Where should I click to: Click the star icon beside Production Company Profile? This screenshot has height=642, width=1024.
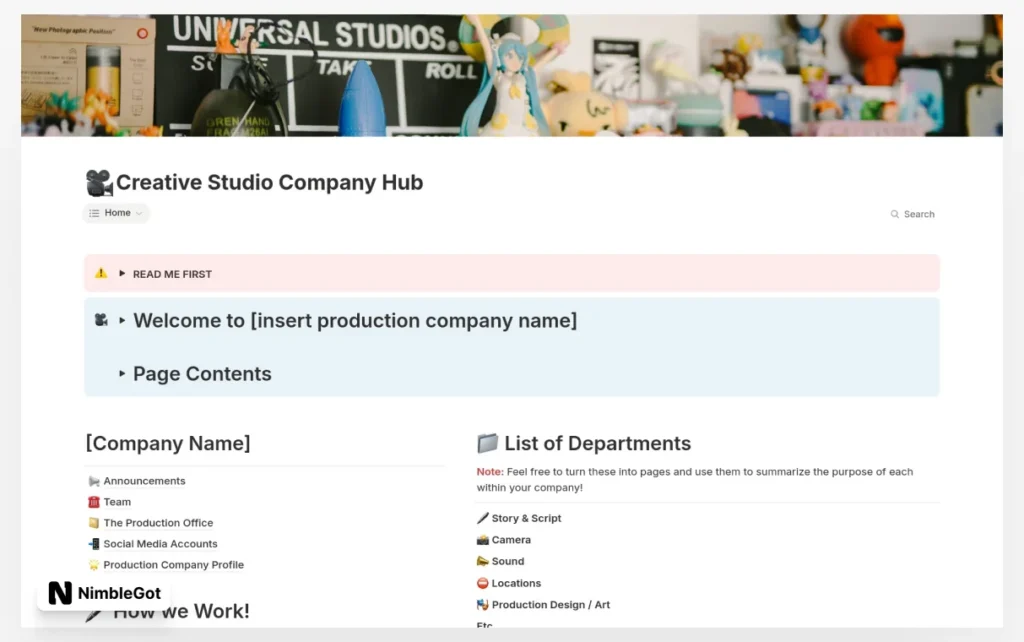pyautogui.click(x=94, y=565)
